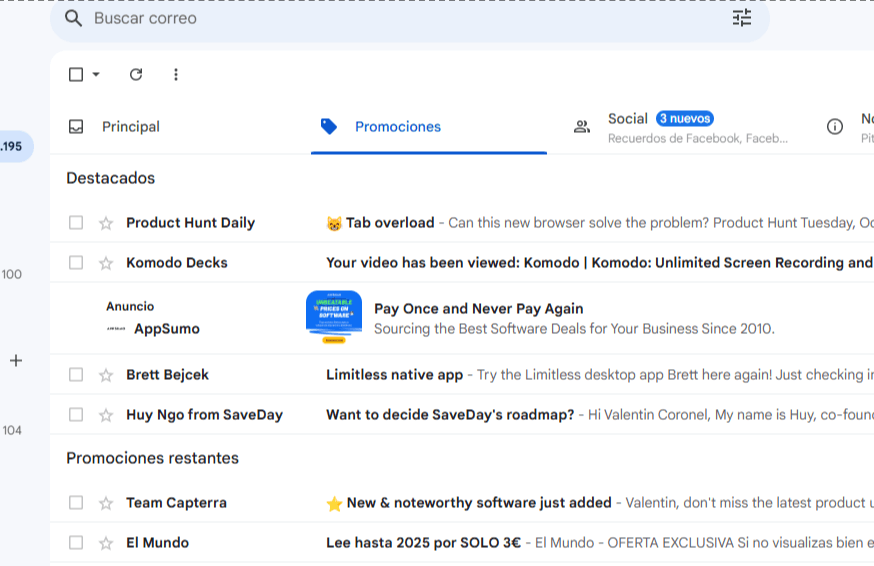This screenshot has width=874, height=566.
Task: Open search filter options icon
Action: click(x=741, y=18)
